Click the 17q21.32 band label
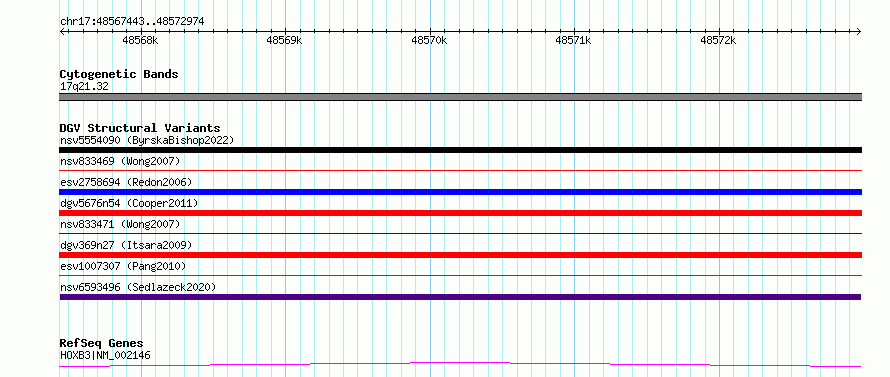This screenshot has height=377, width=890. 84,87
